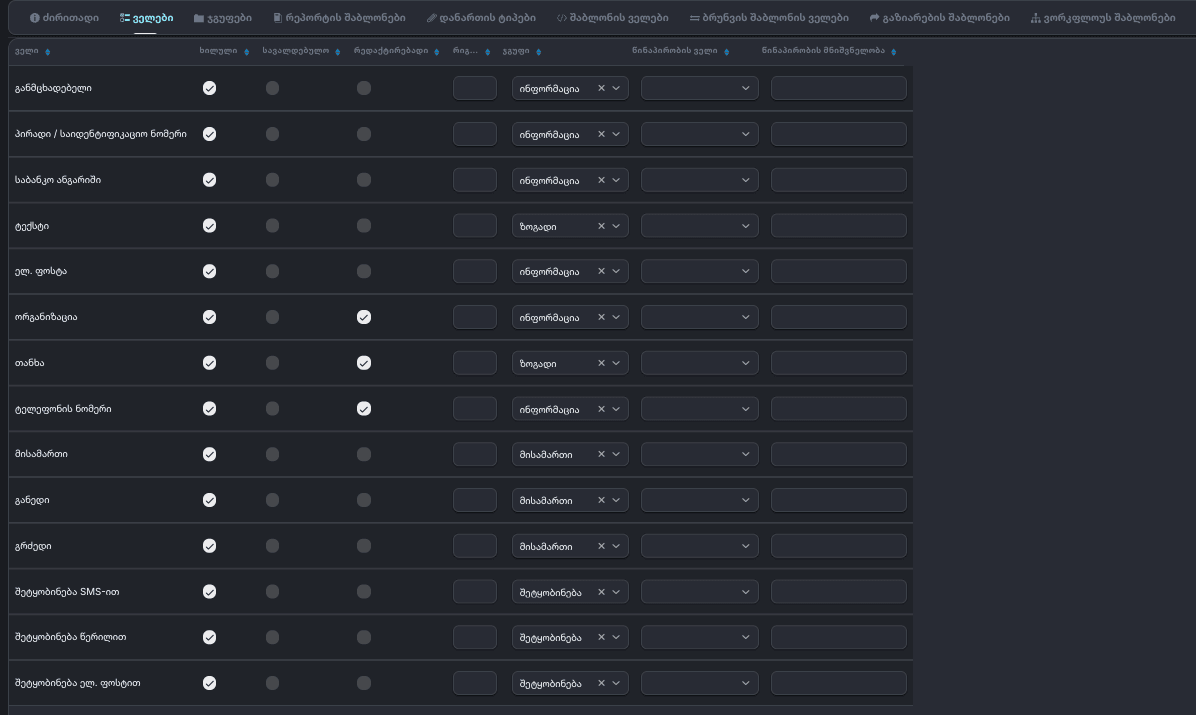Enable რედაქტირებადი for the განედი row
This screenshot has width=1196, height=715.
364,500
